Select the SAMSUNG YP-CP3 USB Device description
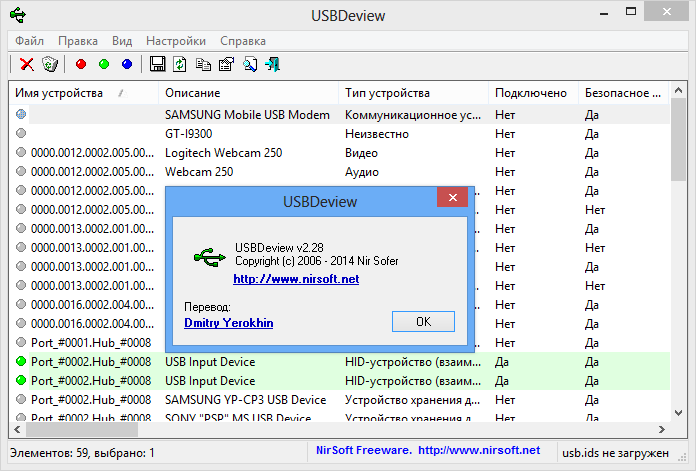This screenshot has height=471, width=696. [245, 400]
